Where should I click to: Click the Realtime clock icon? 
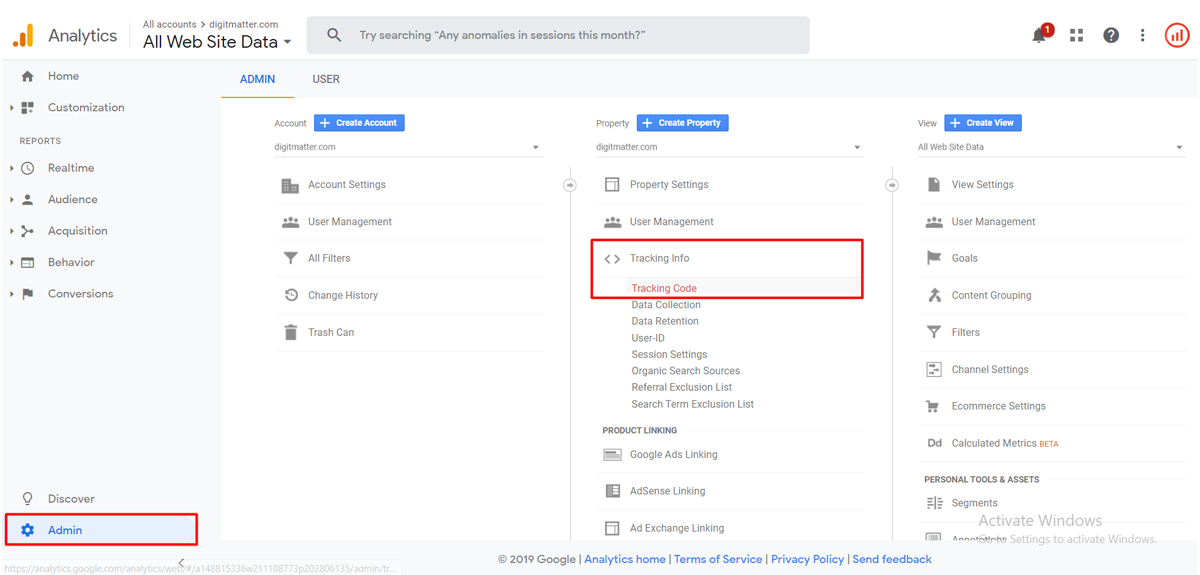click(27, 168)
